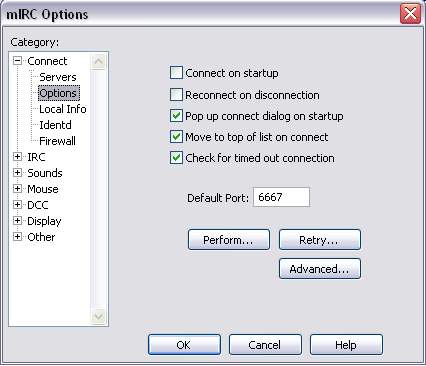Select Local Info under Connect
Image resolution: width=426 pixels, height=366 pixels.
(63, 109)
